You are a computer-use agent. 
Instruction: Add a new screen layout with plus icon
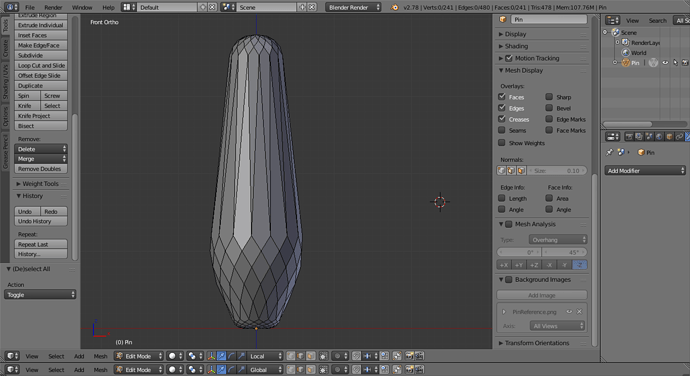pos(203,7)
